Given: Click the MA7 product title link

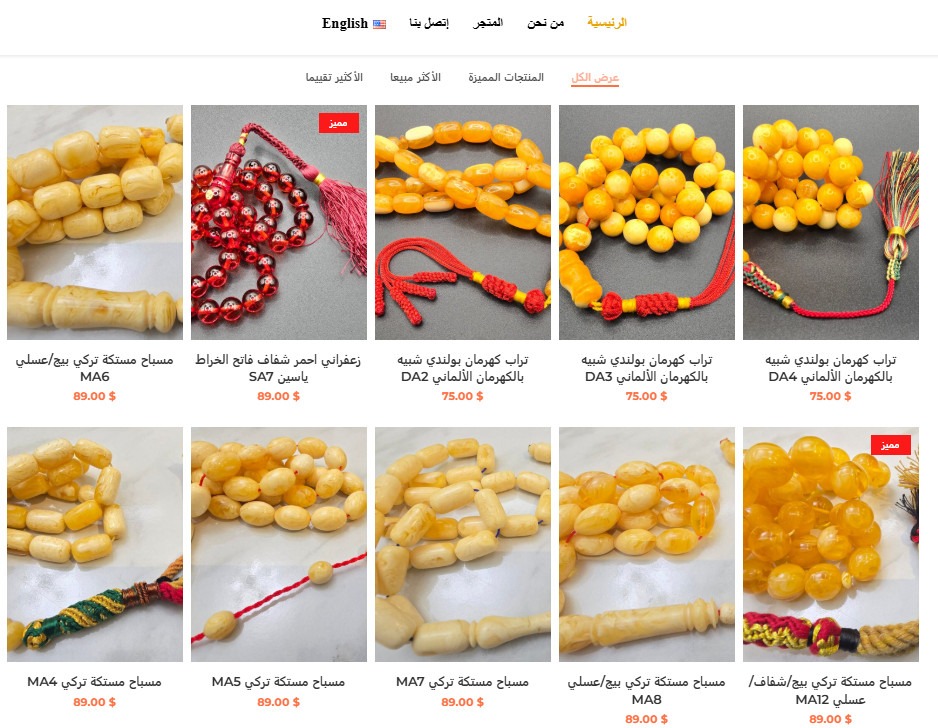Looking at the screenshot, I should (462, 682).
